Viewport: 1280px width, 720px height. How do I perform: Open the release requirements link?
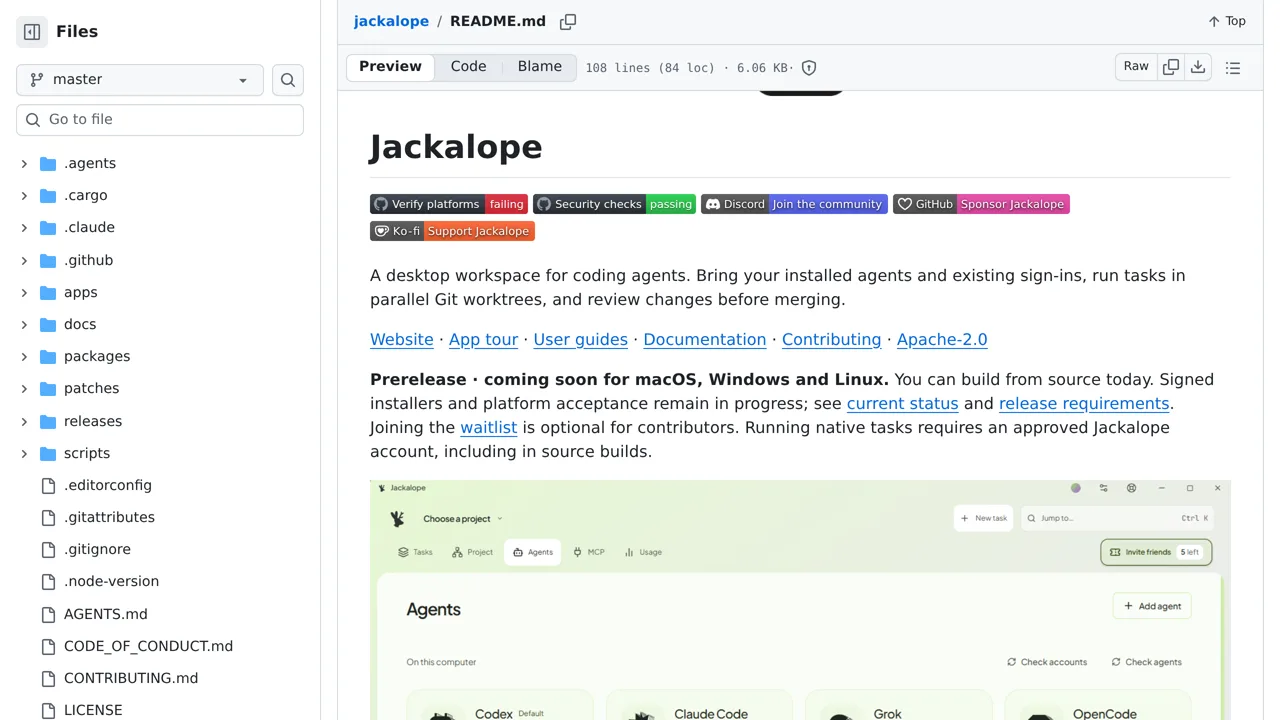[1084, 404]
